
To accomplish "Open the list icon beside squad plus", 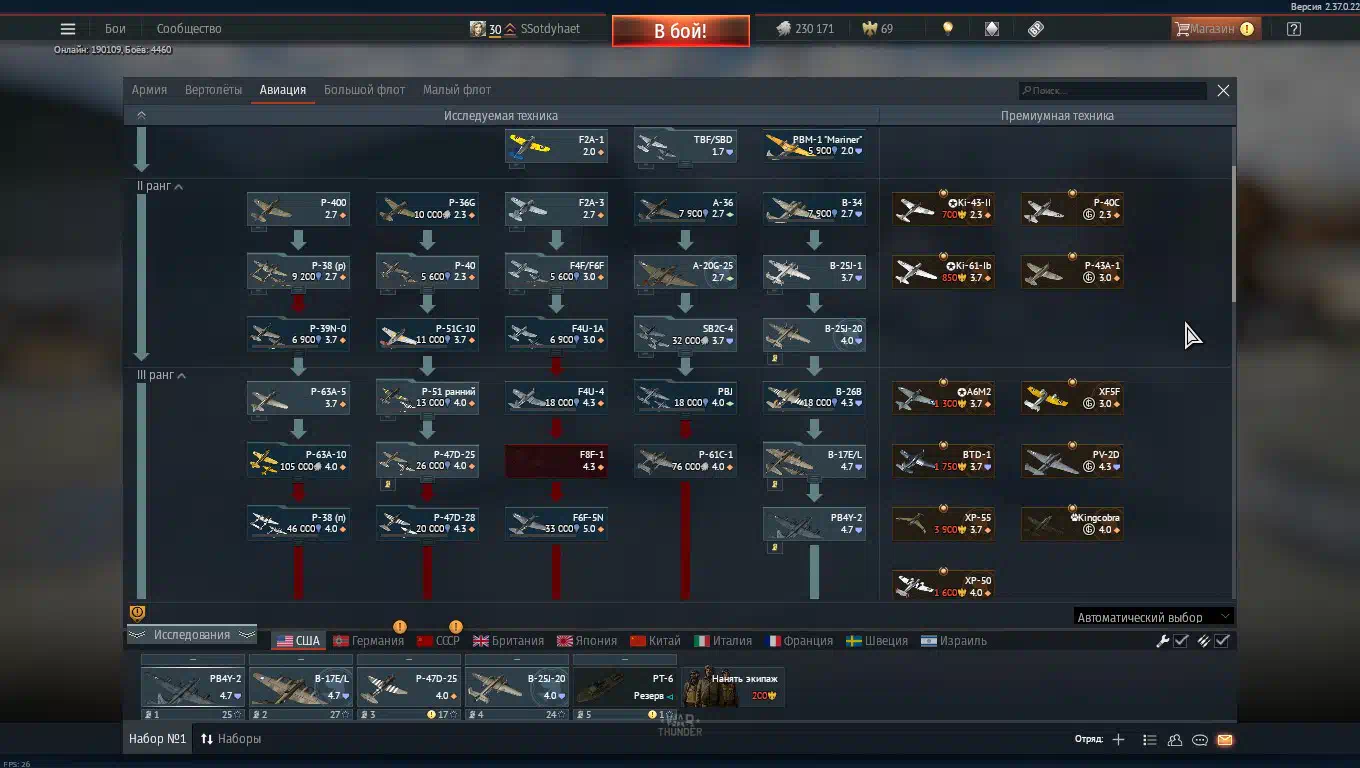I will (1149, 740).
